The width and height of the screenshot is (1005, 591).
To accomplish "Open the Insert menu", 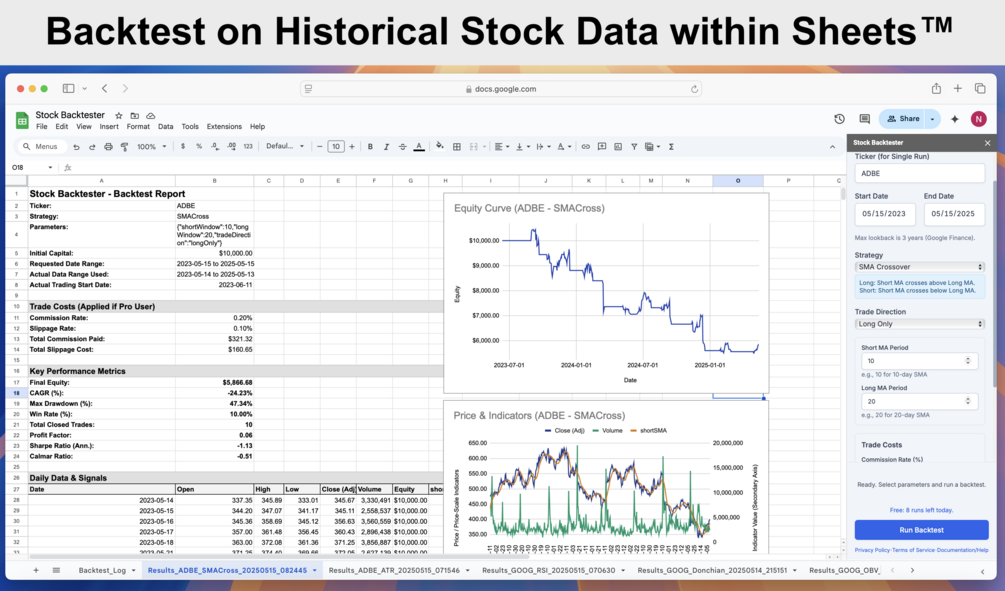I will point(109,127).
